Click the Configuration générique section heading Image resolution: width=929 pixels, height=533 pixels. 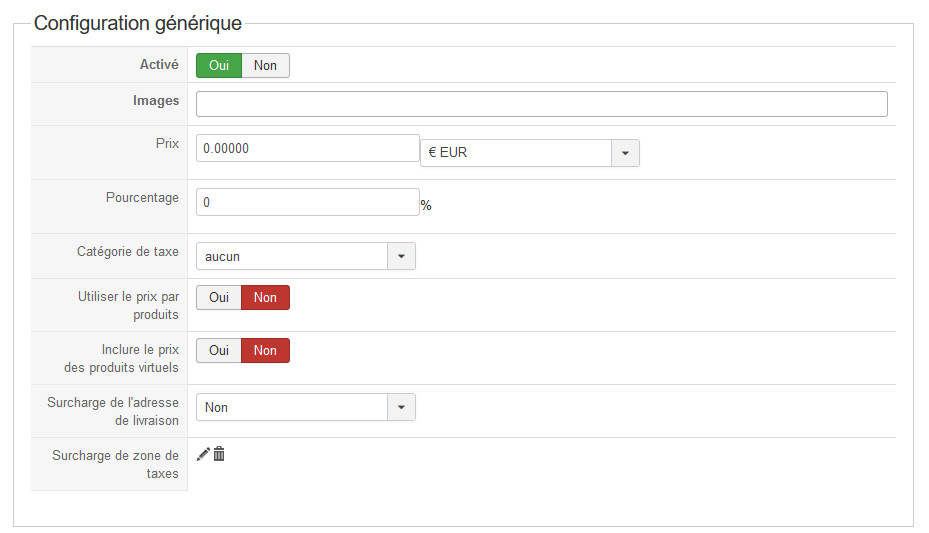pyautogui.click(x=138, y=23)
